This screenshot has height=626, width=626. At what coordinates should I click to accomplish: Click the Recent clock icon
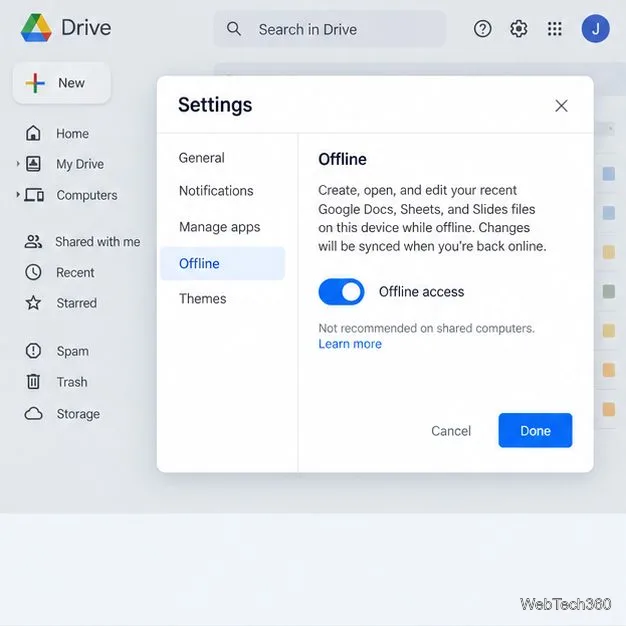(x=33, y=272)
